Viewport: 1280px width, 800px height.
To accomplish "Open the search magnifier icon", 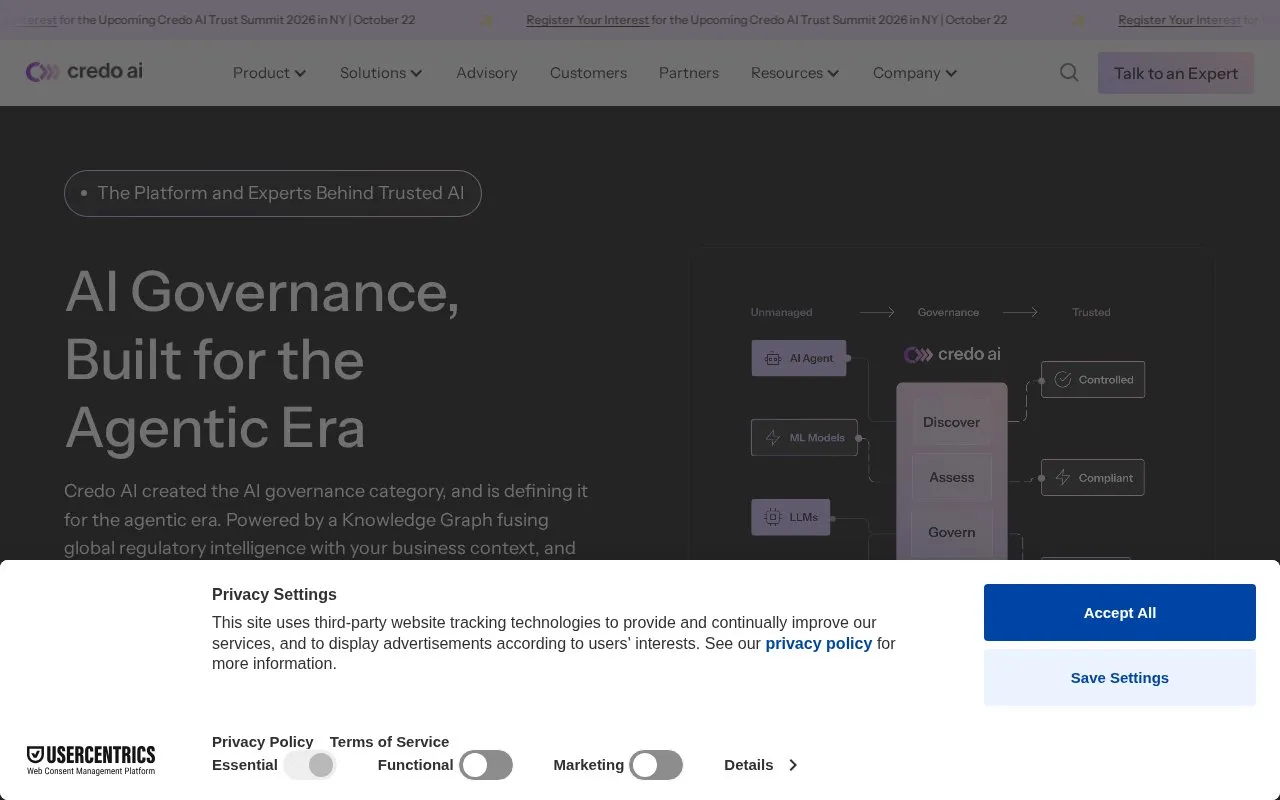I will pos(1069,72).
